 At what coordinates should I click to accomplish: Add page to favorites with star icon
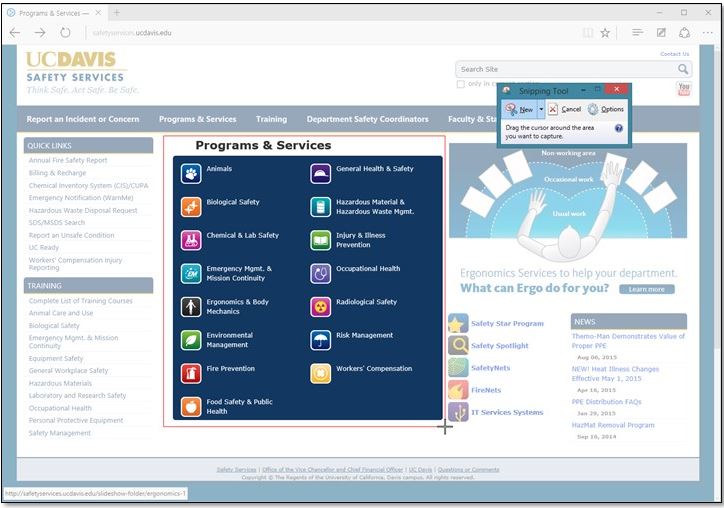(605, 33)
